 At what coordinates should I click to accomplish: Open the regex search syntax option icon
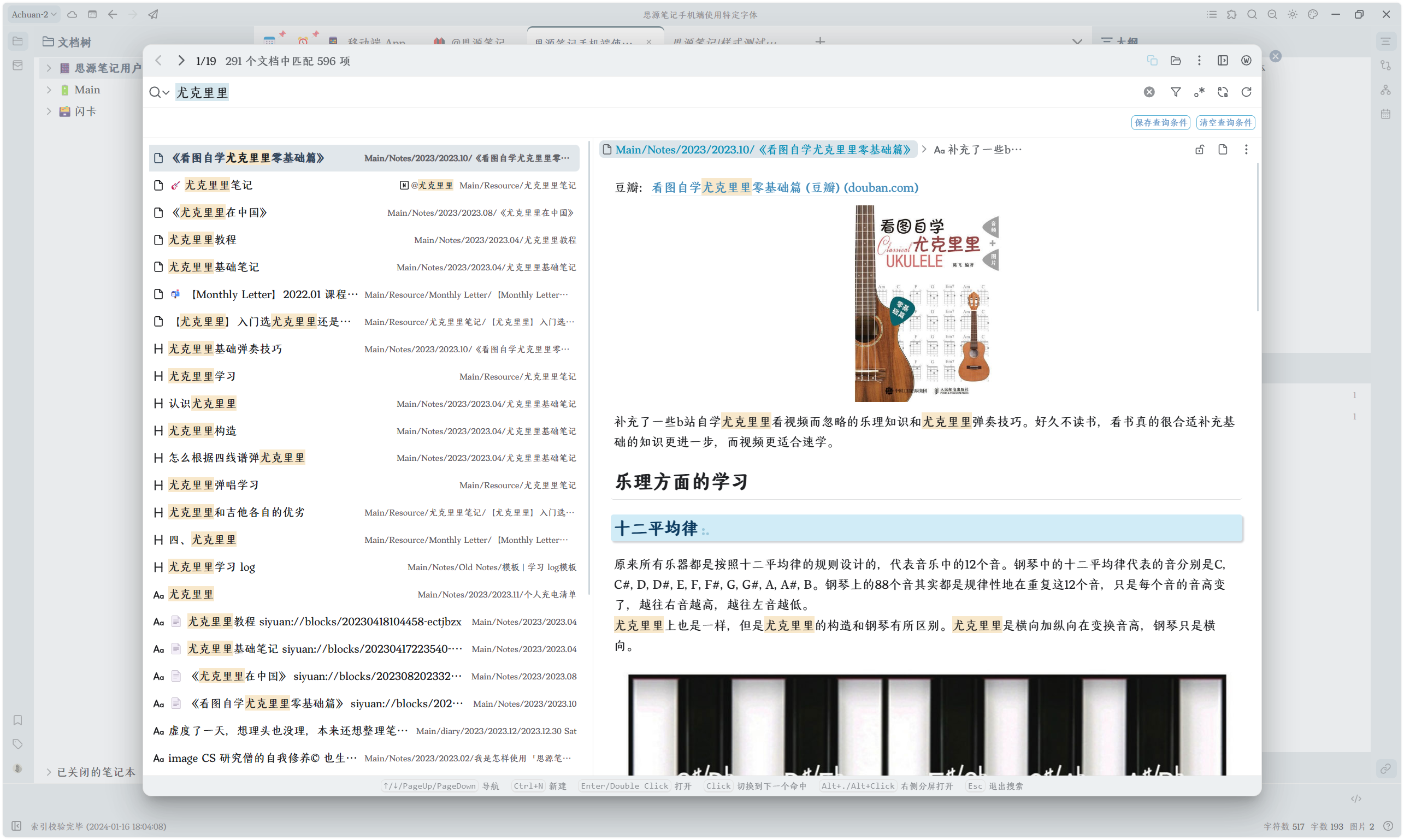[x=1199, y=92]
